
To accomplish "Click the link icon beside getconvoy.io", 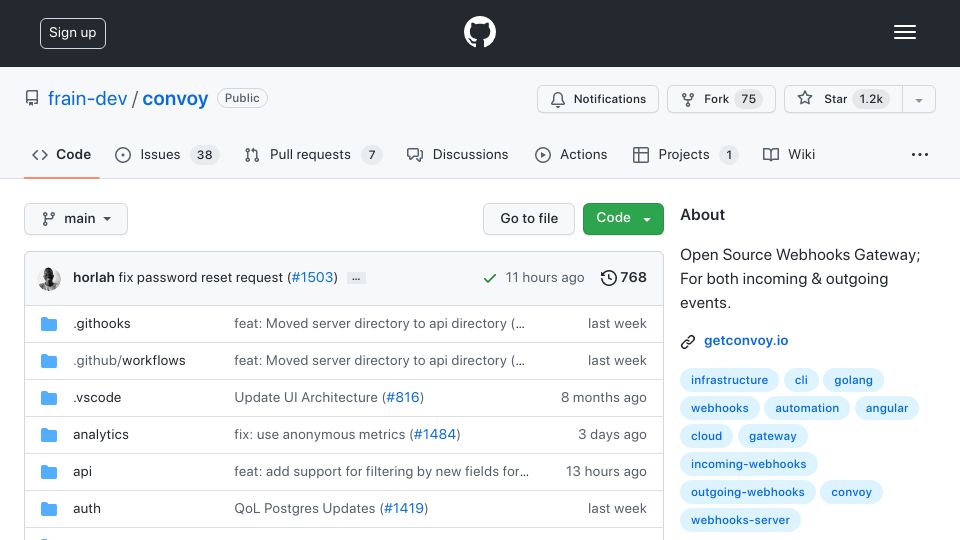I will [688, 342].
